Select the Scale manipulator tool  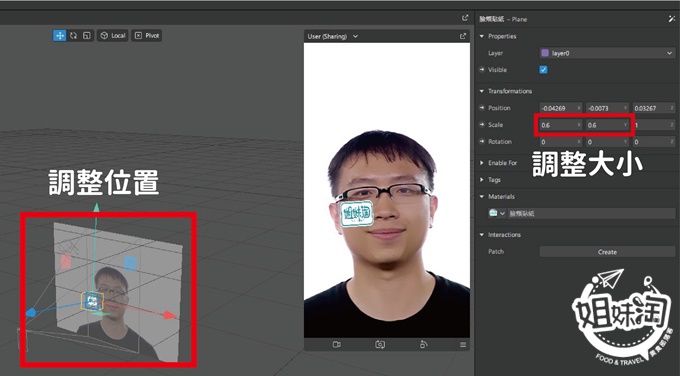point(87,36)
